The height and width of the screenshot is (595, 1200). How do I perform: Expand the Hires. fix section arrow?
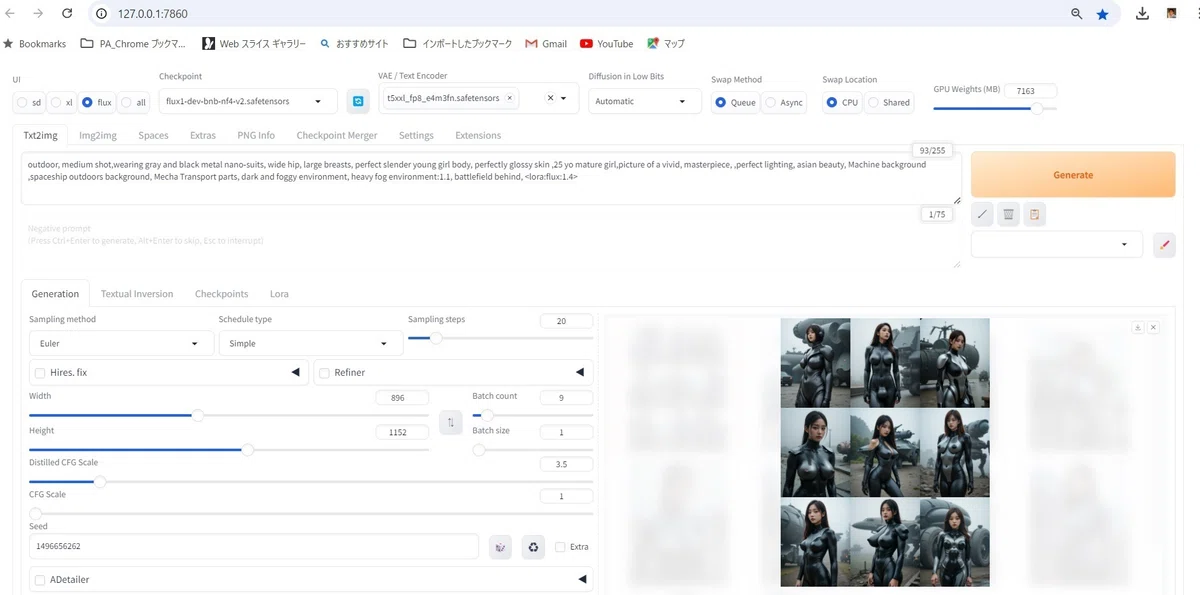[x=296, y=372]
